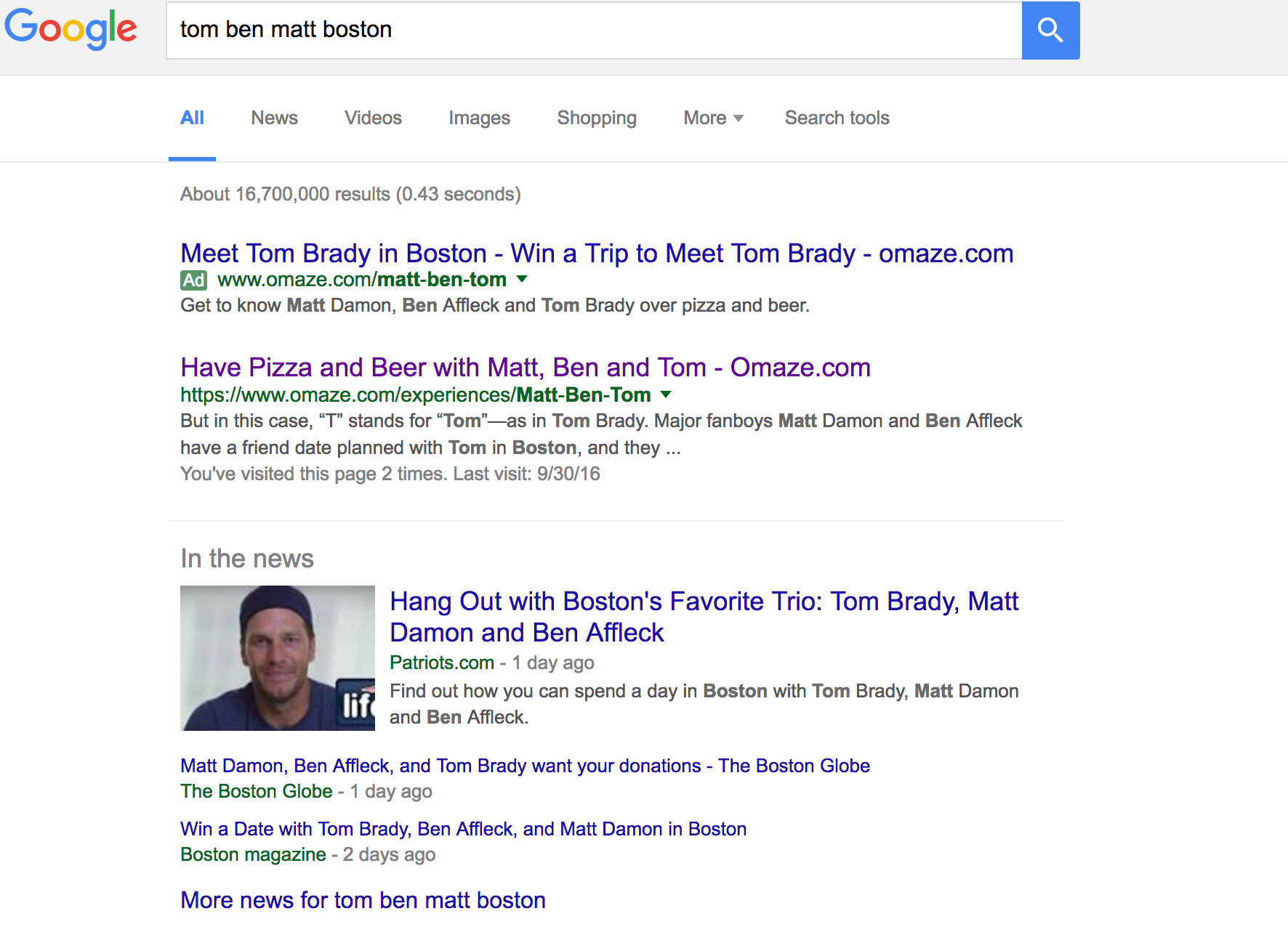Image resolution: width=1288 pixels, height=927 pixels.
Task: Open 'Win a Date with Tom Brady' article
Action: (x=463, y=829)
